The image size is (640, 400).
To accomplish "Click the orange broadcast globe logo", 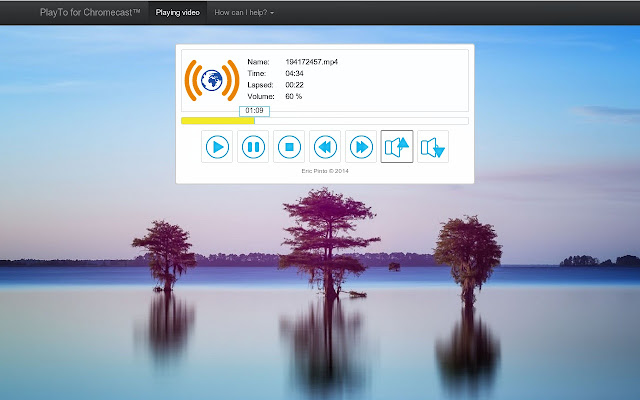I will 212,80.
